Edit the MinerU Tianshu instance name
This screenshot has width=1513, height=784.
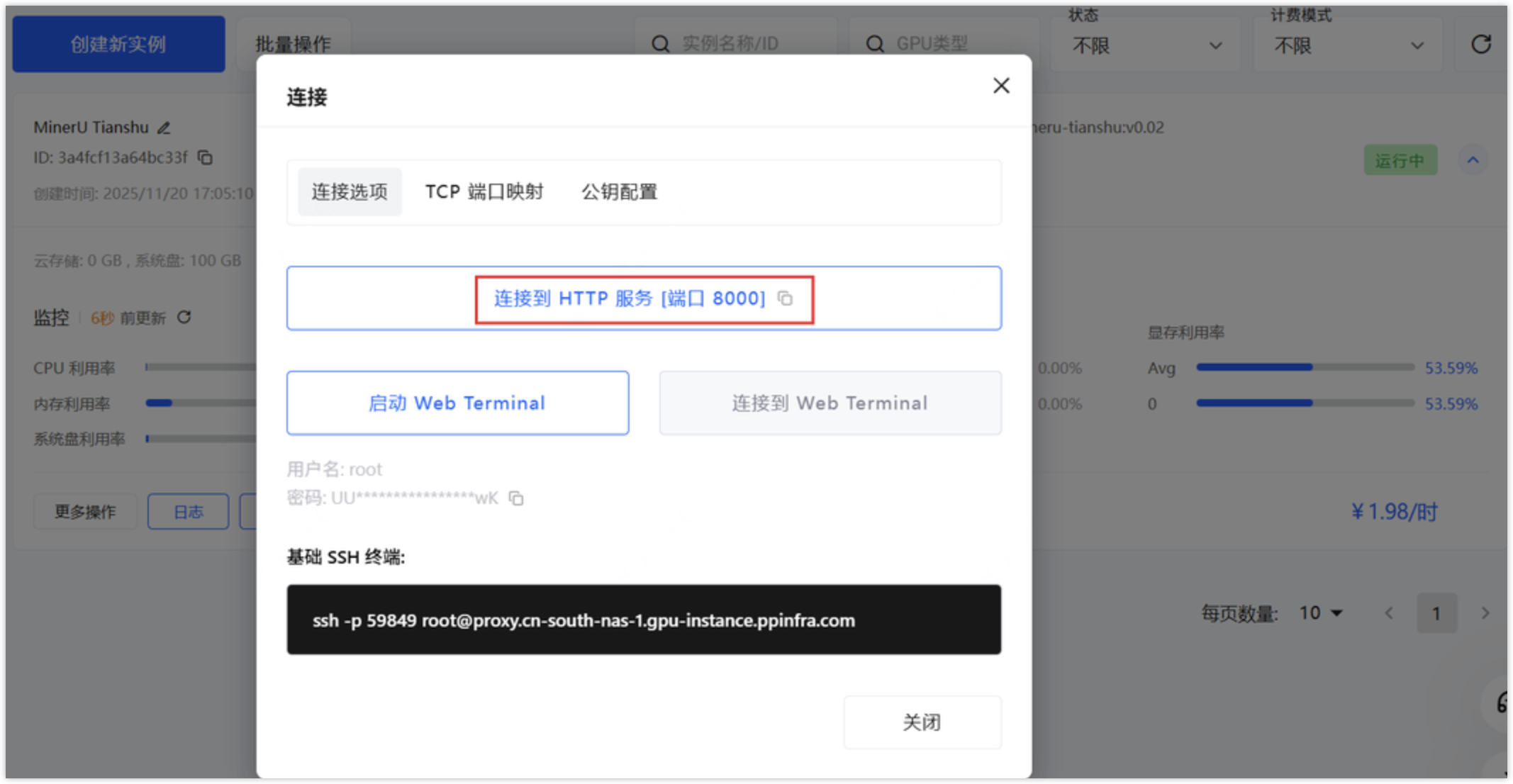click(x=164, y=128)
